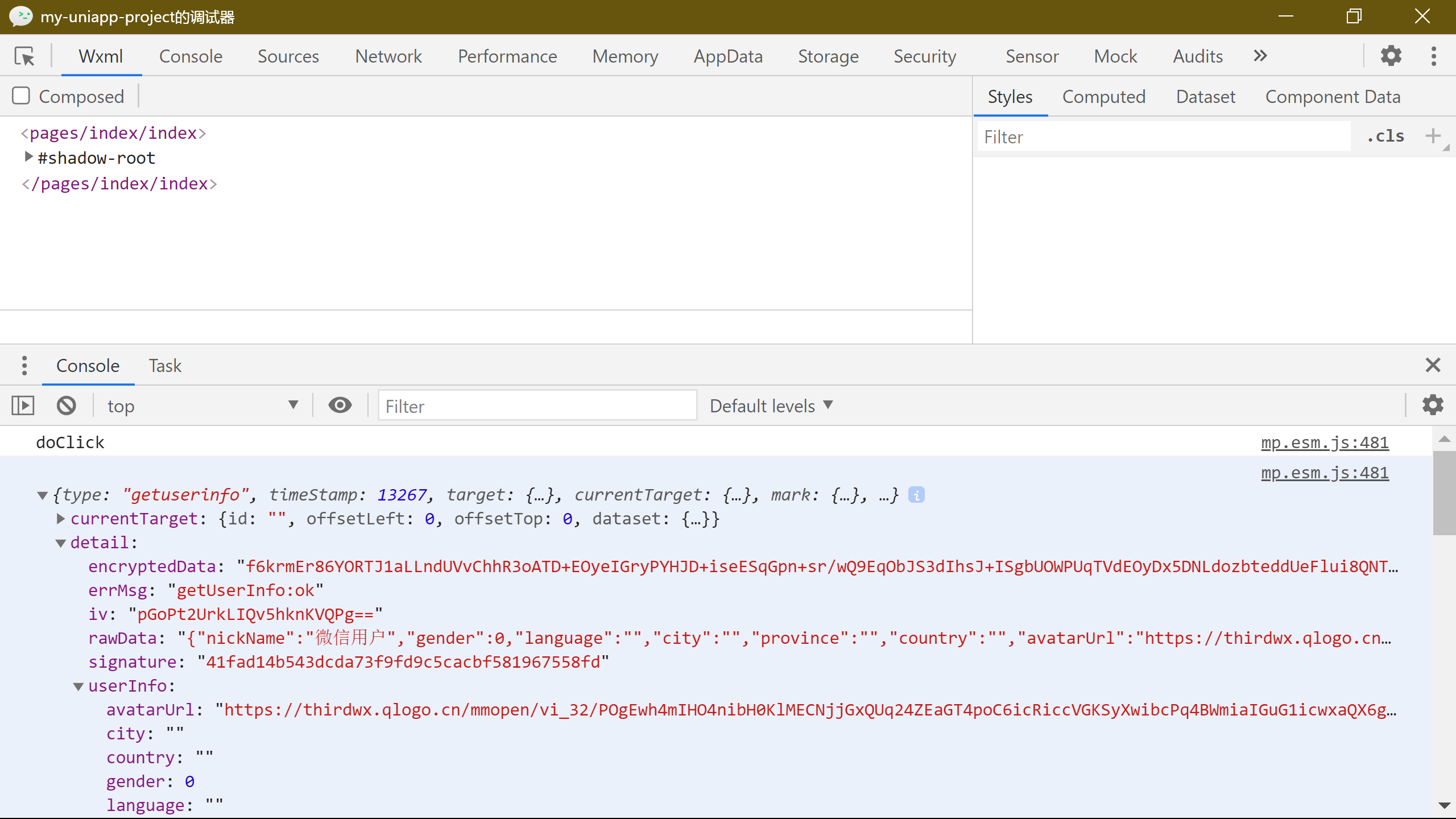Add new style rule plus icon
The width and height of the screenshot is (1456, 819).
click(1433, 136)
